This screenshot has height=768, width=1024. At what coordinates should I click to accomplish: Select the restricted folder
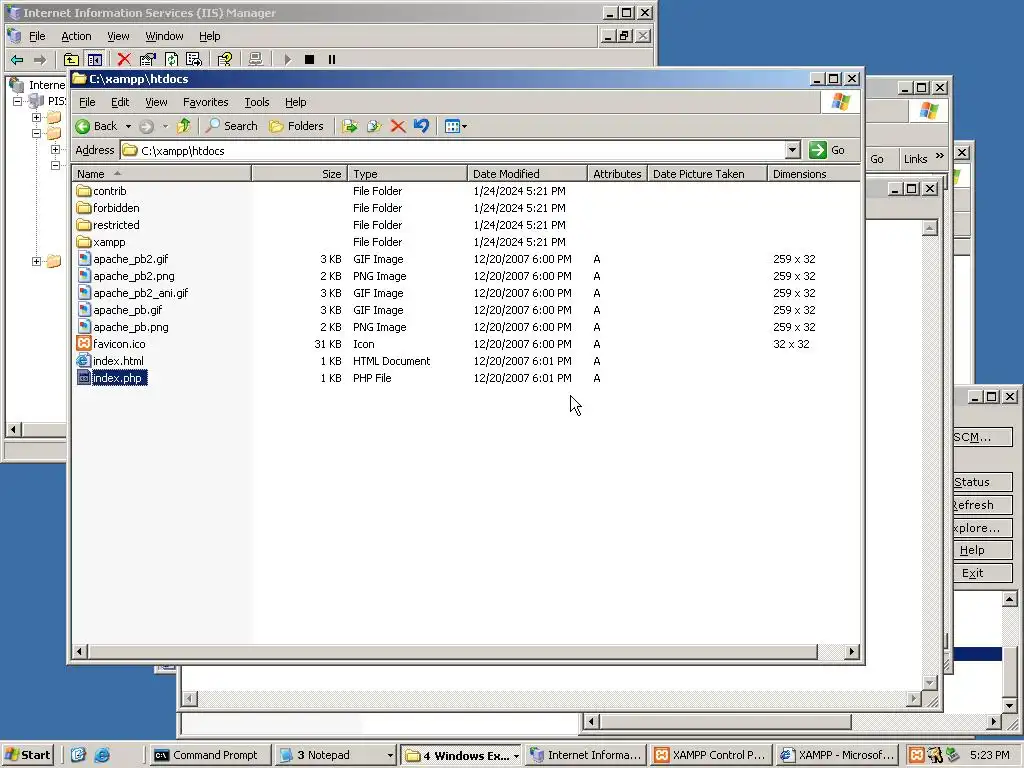pos(108,225)
